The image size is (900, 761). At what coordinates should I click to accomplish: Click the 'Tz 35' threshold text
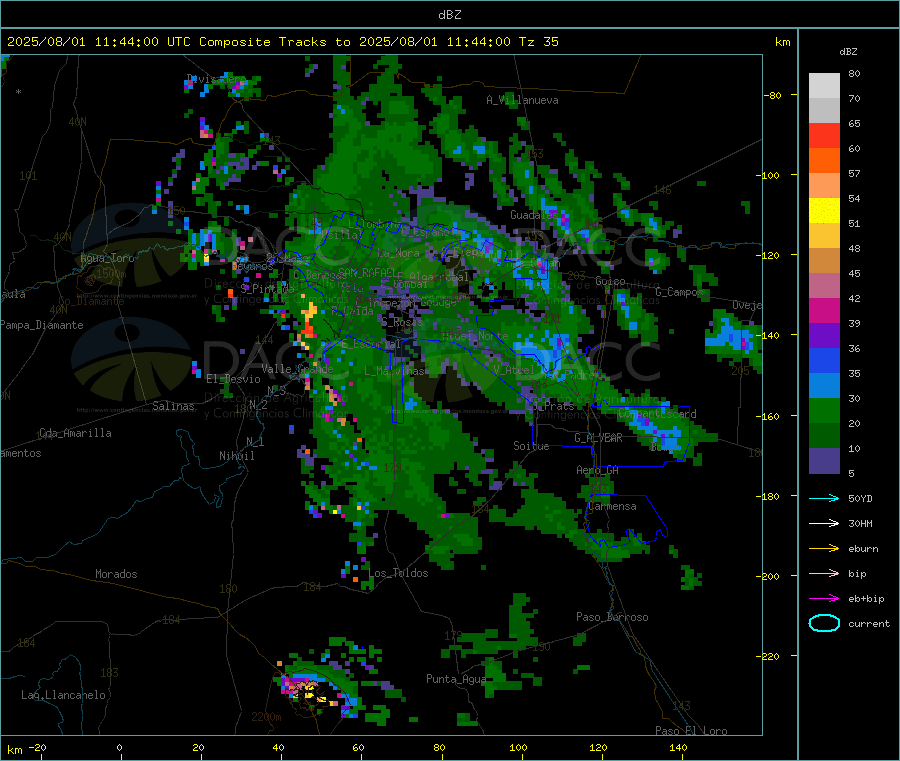click(538, 42)
